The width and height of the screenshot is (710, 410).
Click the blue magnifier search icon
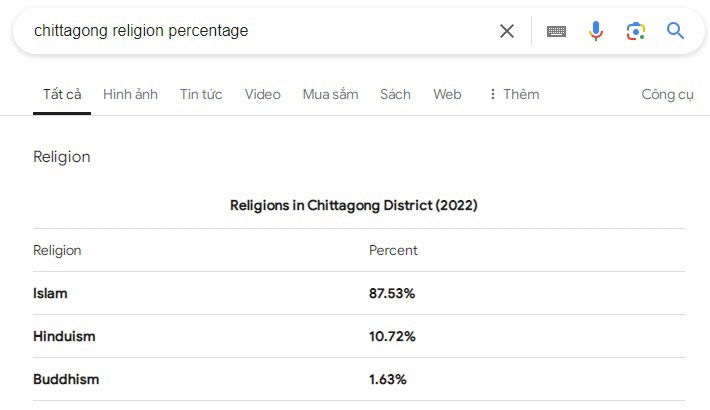point(676,31)
